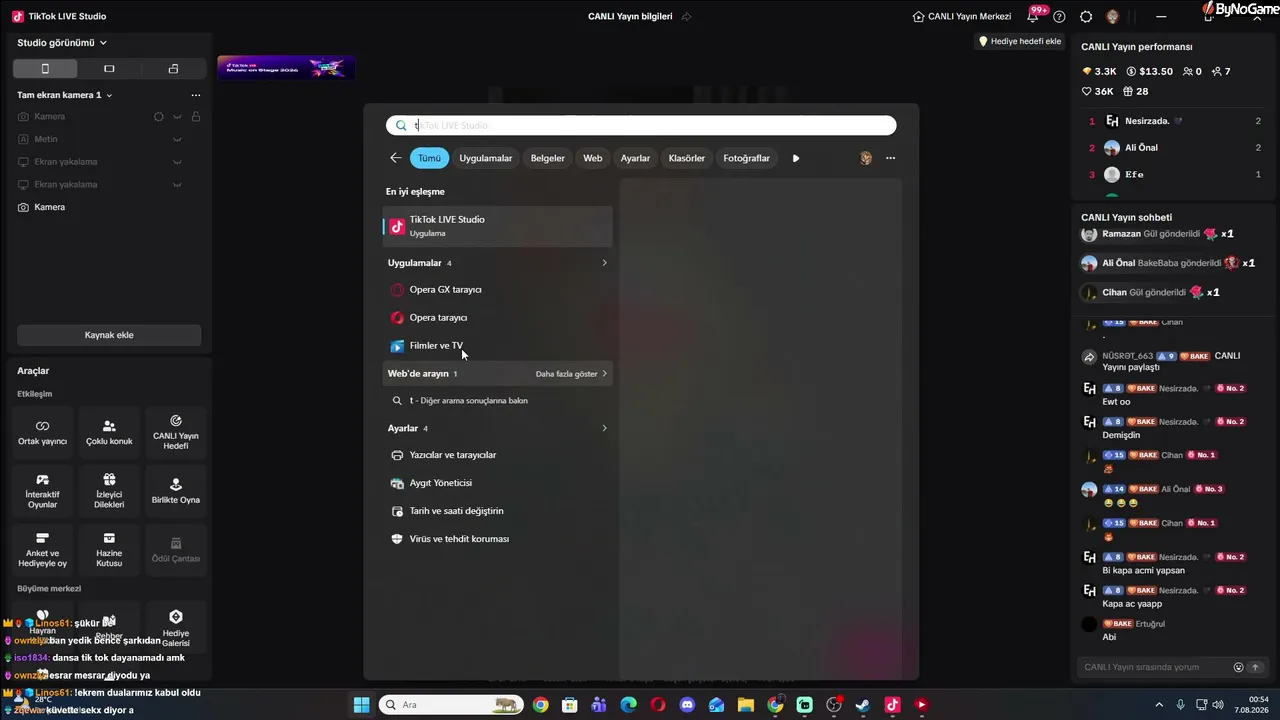Select the dual-screen layout icon
Screen dimensions: 1280x720
click(x=173, y=69)
